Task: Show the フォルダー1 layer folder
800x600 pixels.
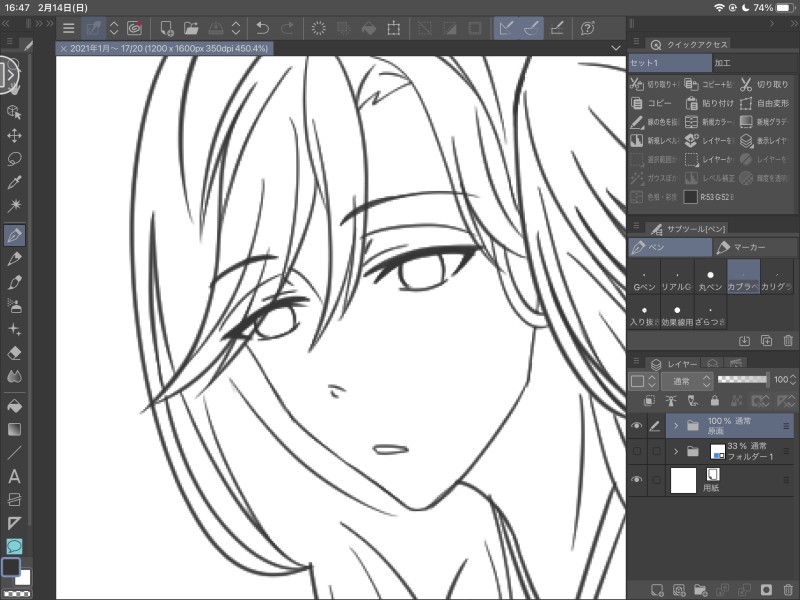Action: tap(637, 451)
